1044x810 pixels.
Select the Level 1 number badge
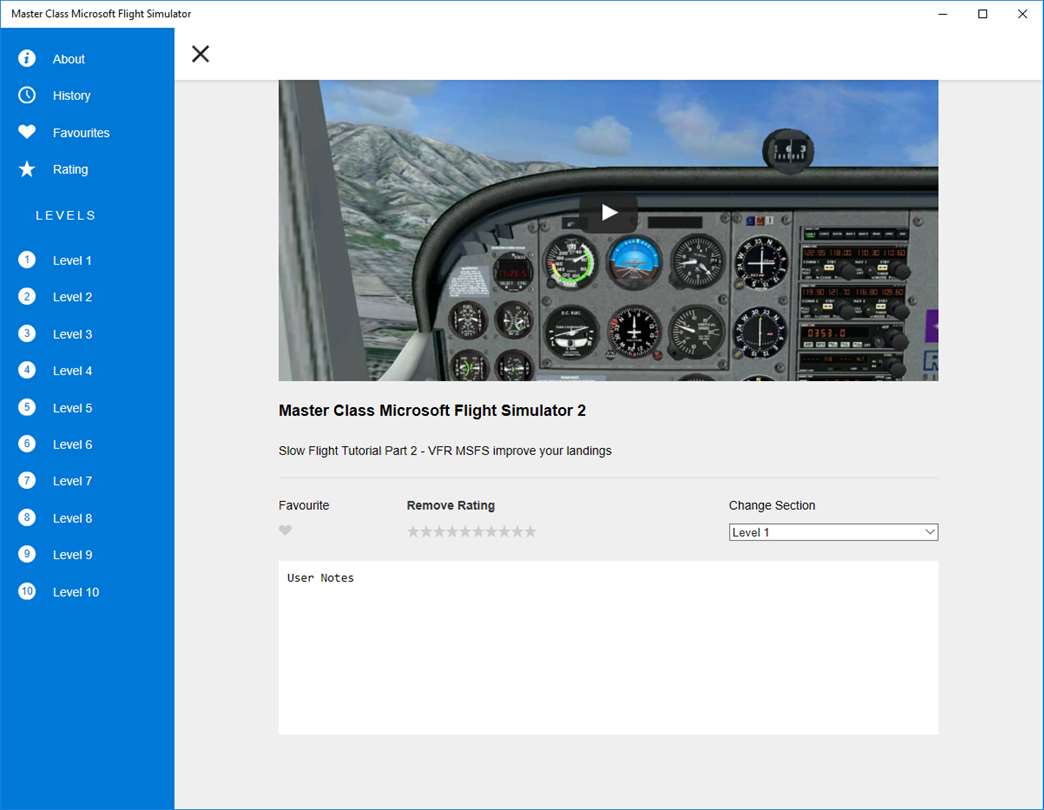click(27, 260)
